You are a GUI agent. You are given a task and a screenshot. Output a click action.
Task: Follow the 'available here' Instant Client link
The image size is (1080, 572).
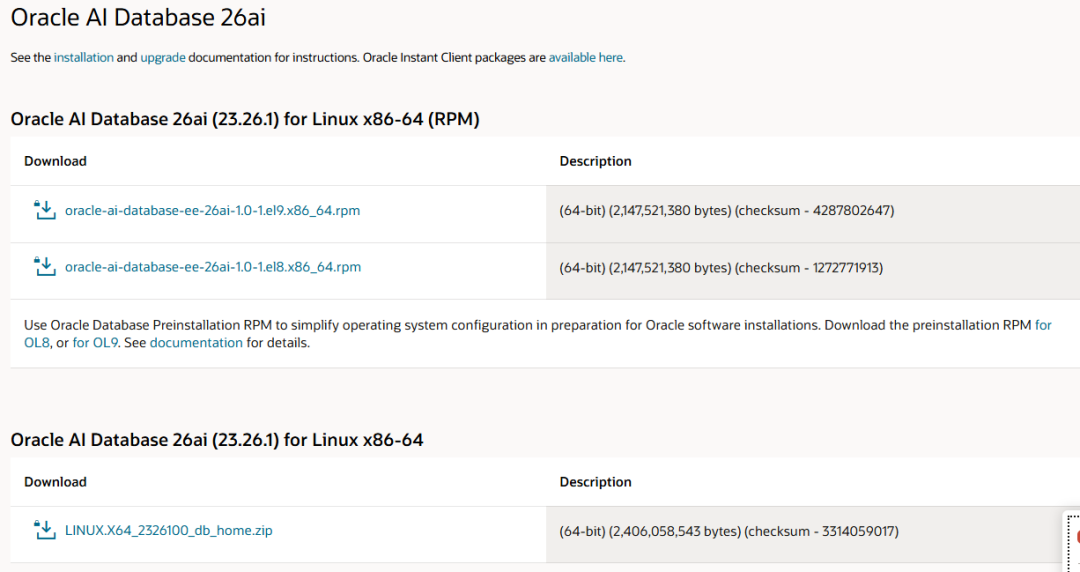(x=585, y=57)
